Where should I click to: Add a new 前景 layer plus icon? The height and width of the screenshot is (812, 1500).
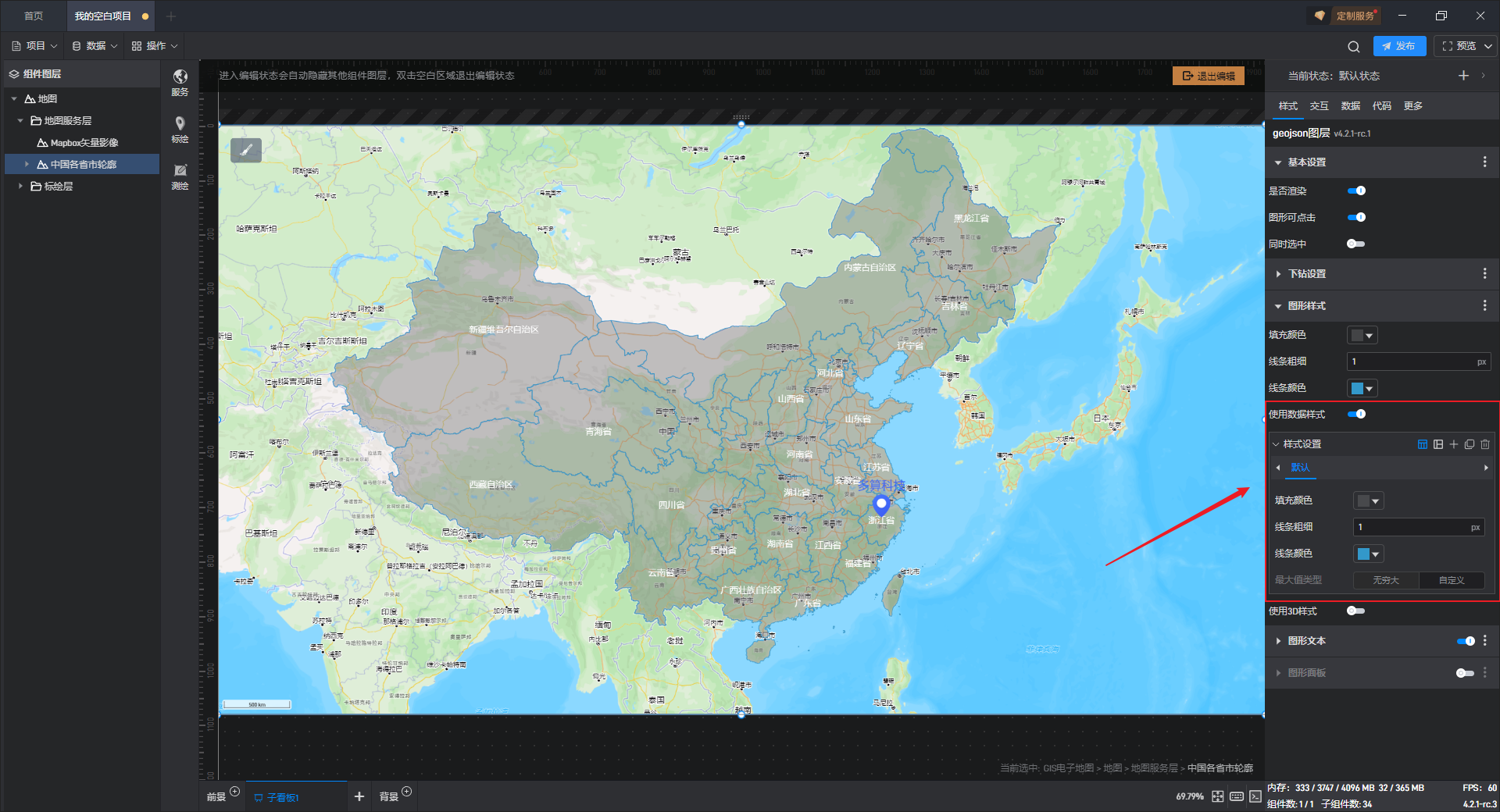pos(234,792)
